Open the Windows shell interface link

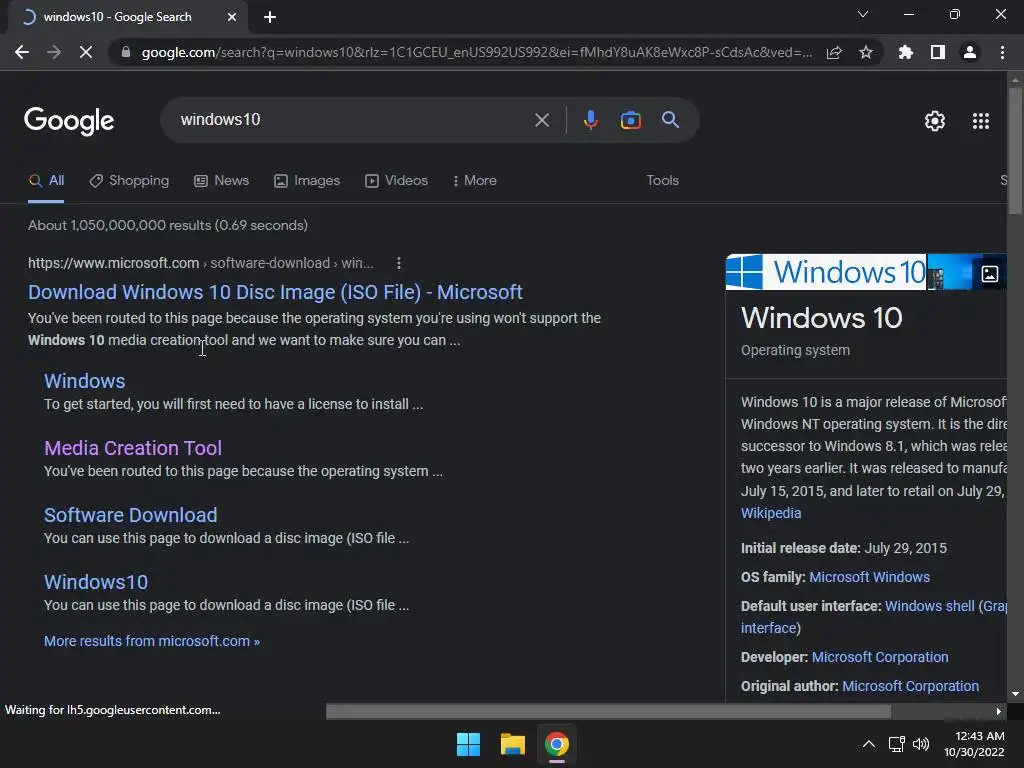(x=929, y=606)
